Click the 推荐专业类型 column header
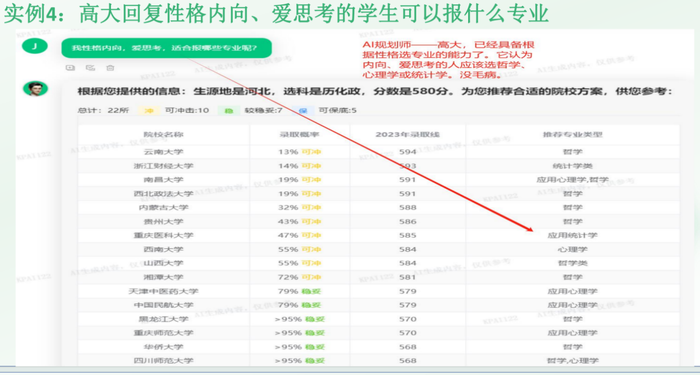 tap(573, 134)
